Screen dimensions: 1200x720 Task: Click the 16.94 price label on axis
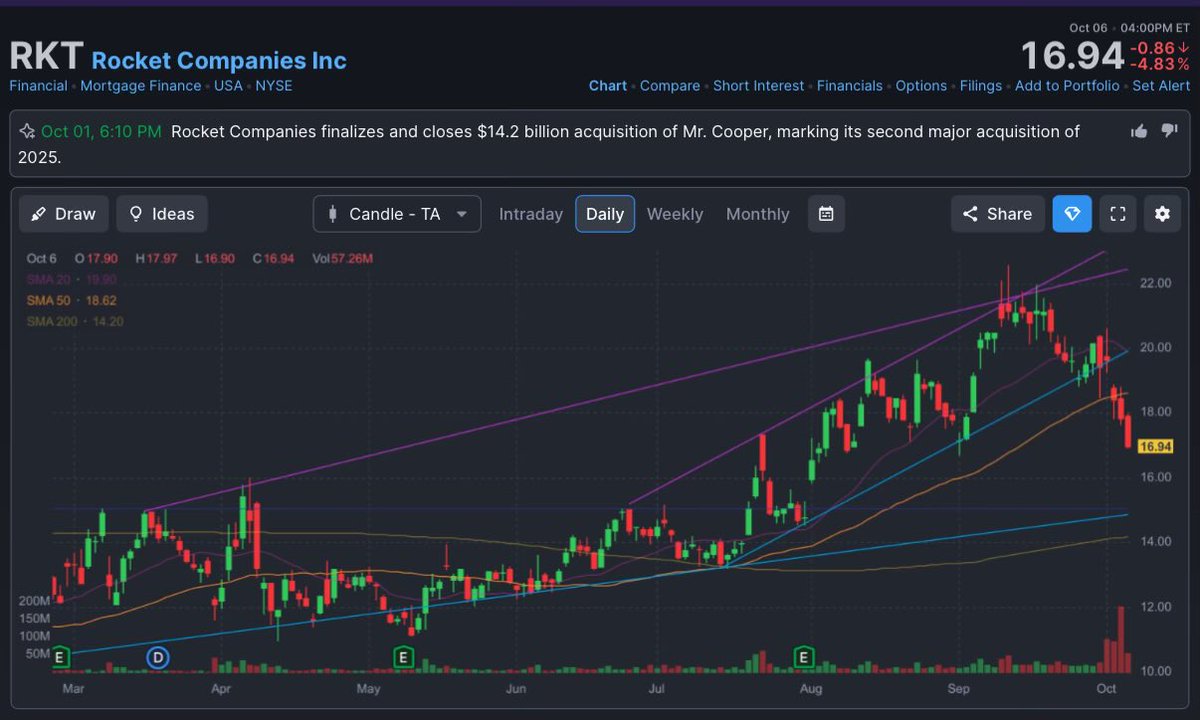(1155, 446)
